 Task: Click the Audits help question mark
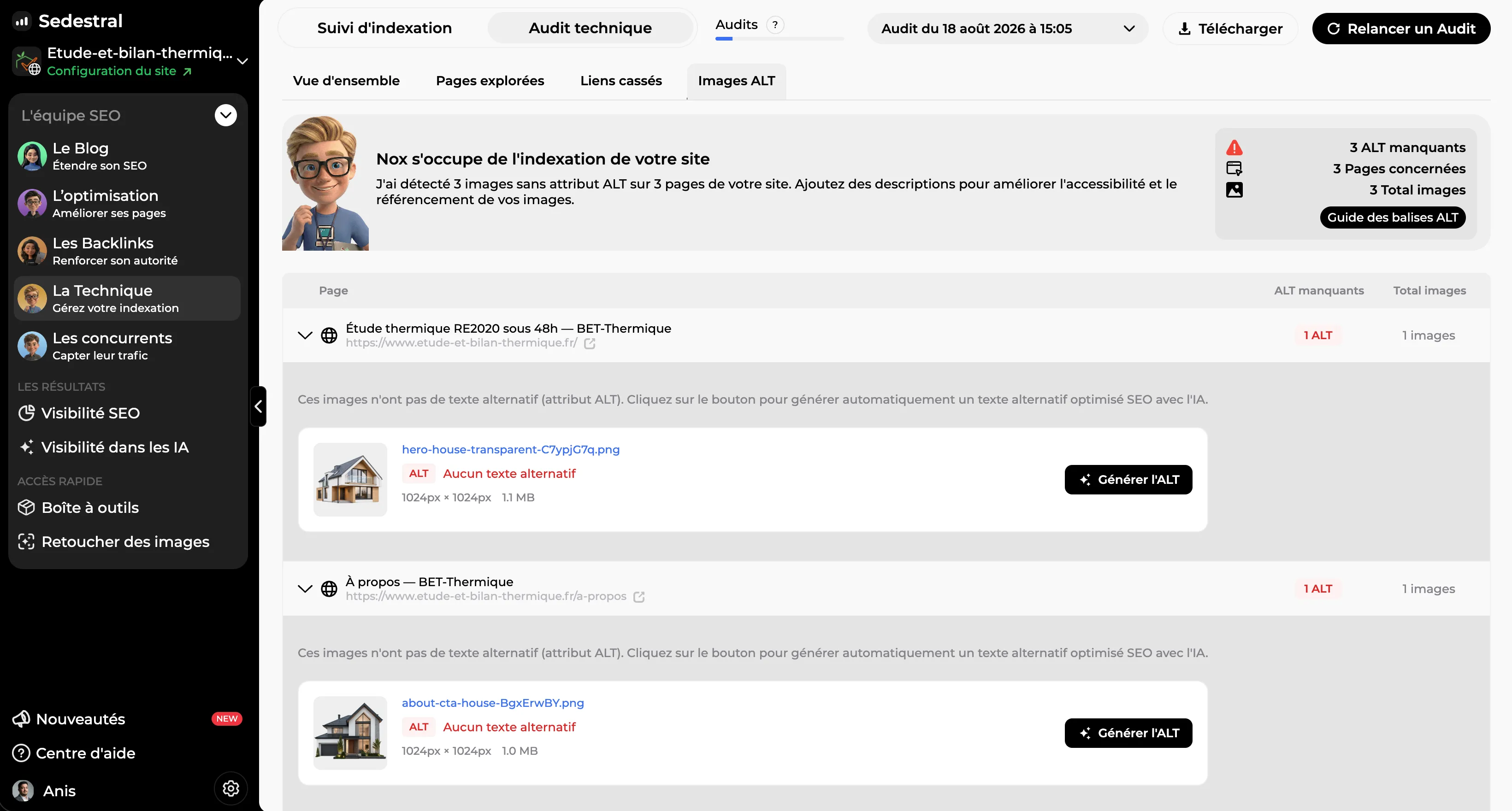click(x=775, y=24)
